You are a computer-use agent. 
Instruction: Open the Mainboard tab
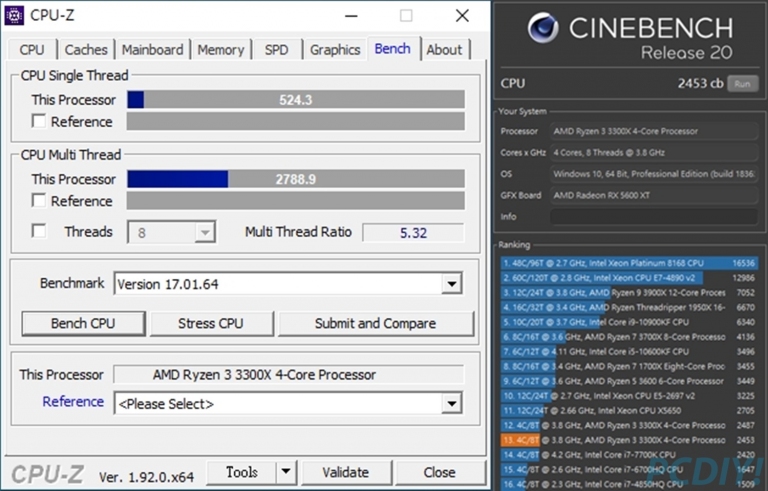152,49
